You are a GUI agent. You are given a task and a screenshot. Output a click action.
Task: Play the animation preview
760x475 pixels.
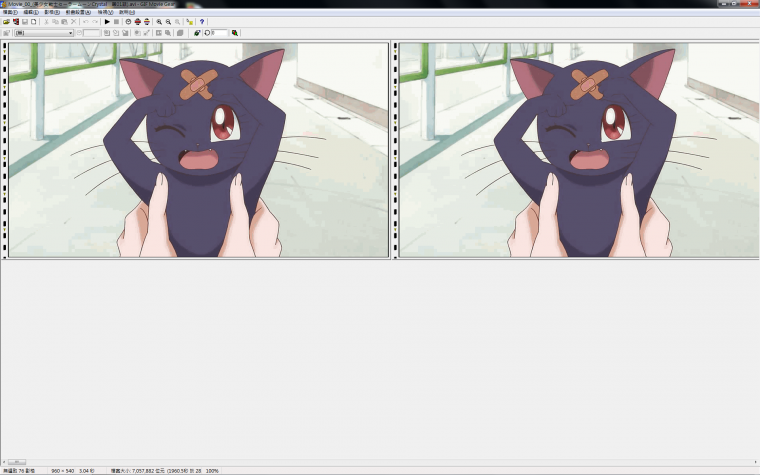tap(107, 21)
